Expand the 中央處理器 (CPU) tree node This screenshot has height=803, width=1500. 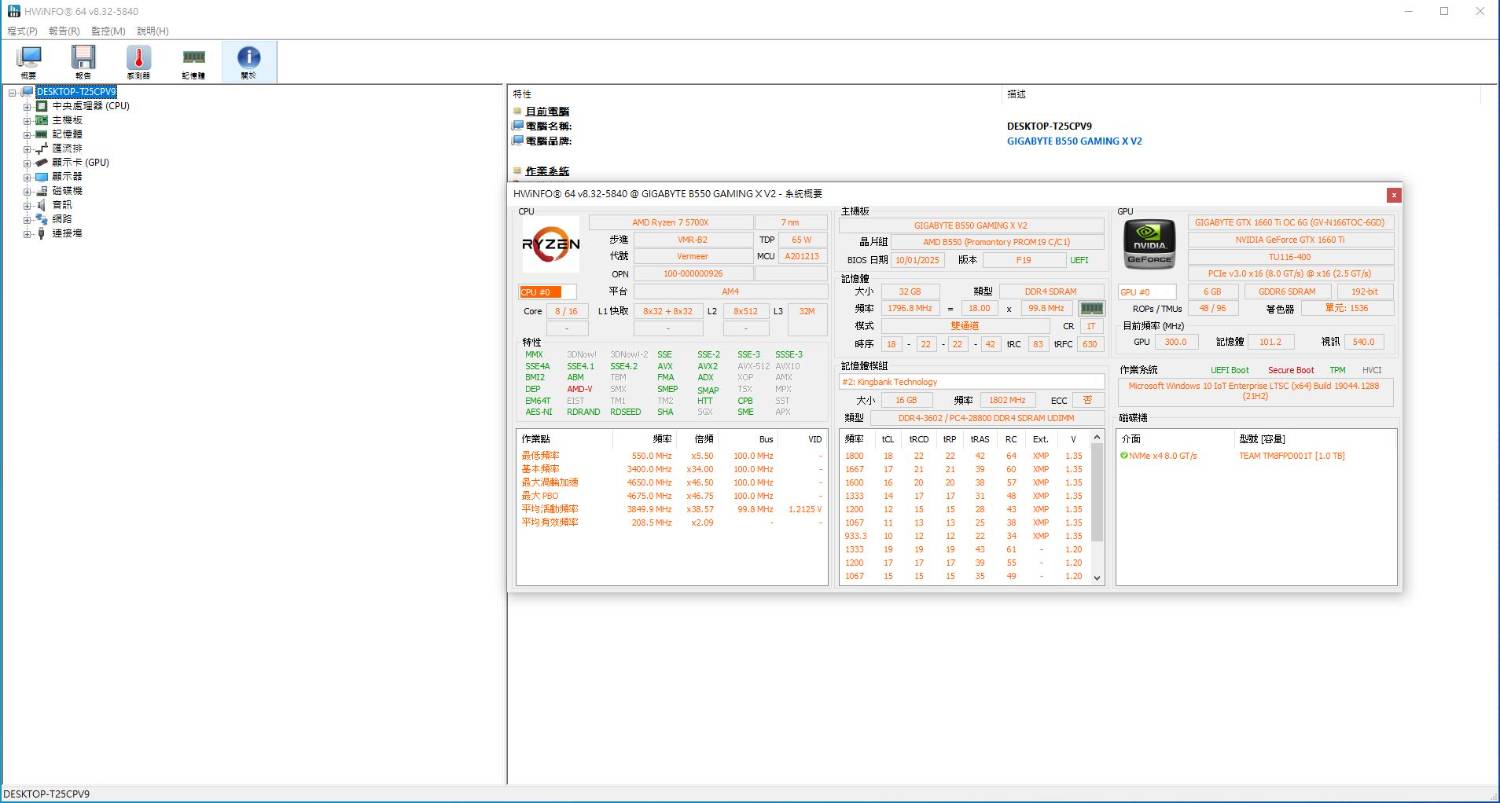(x=28, y=106)
